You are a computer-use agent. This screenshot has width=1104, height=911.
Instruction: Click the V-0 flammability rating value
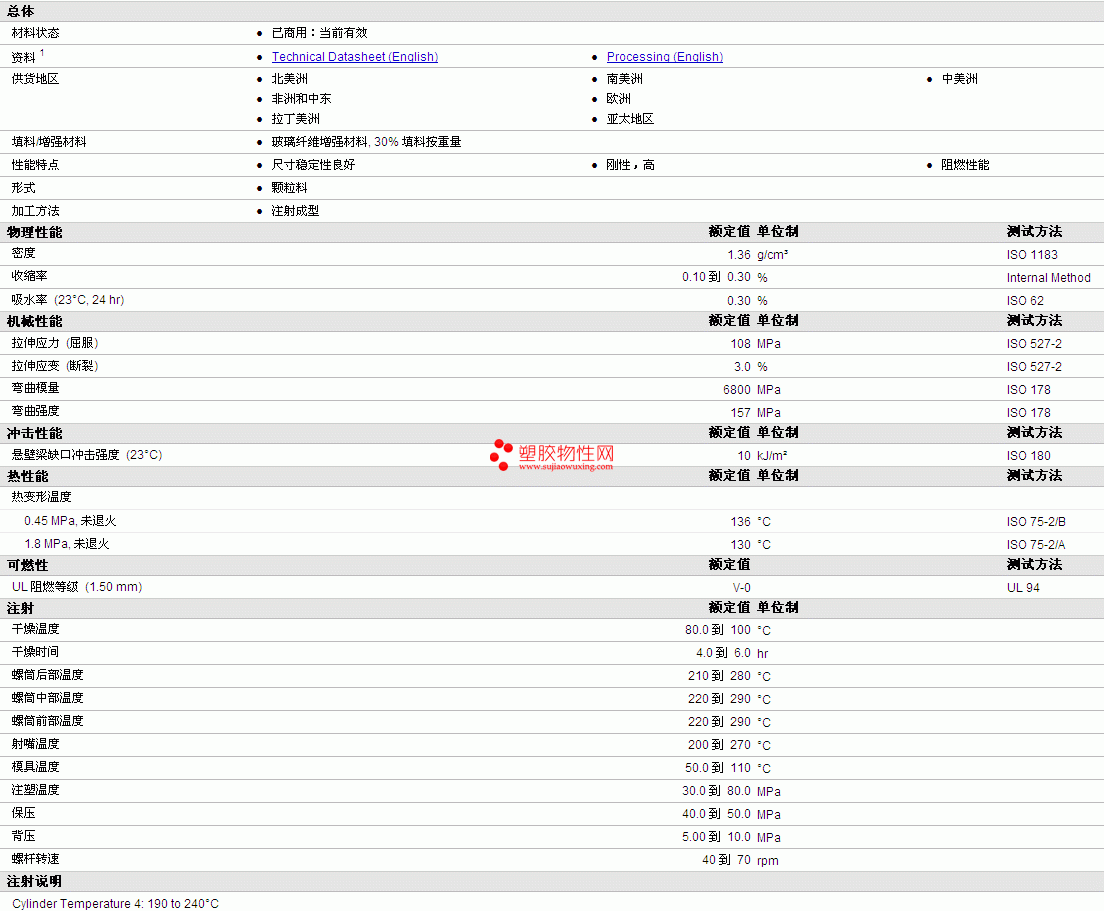tap(741, 588)
